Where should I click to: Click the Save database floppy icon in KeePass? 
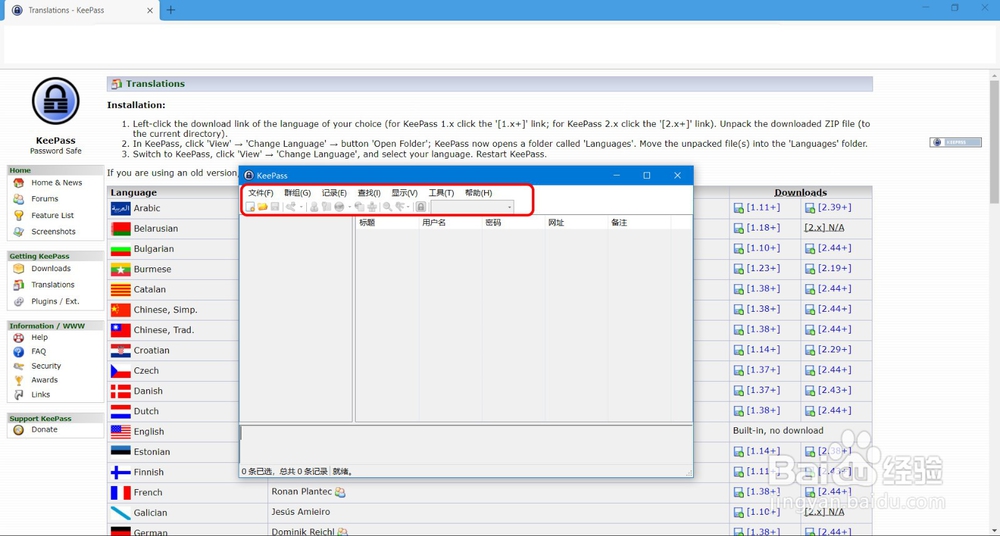(275, 207)
